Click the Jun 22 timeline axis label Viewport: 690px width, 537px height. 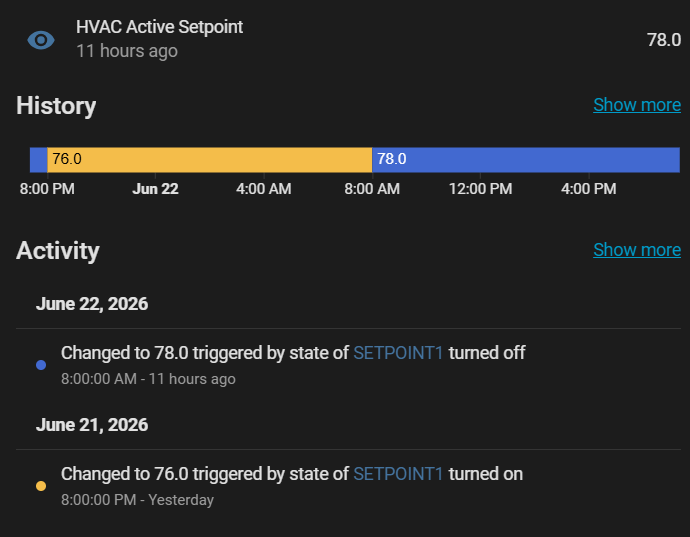[x=155, y=189]
